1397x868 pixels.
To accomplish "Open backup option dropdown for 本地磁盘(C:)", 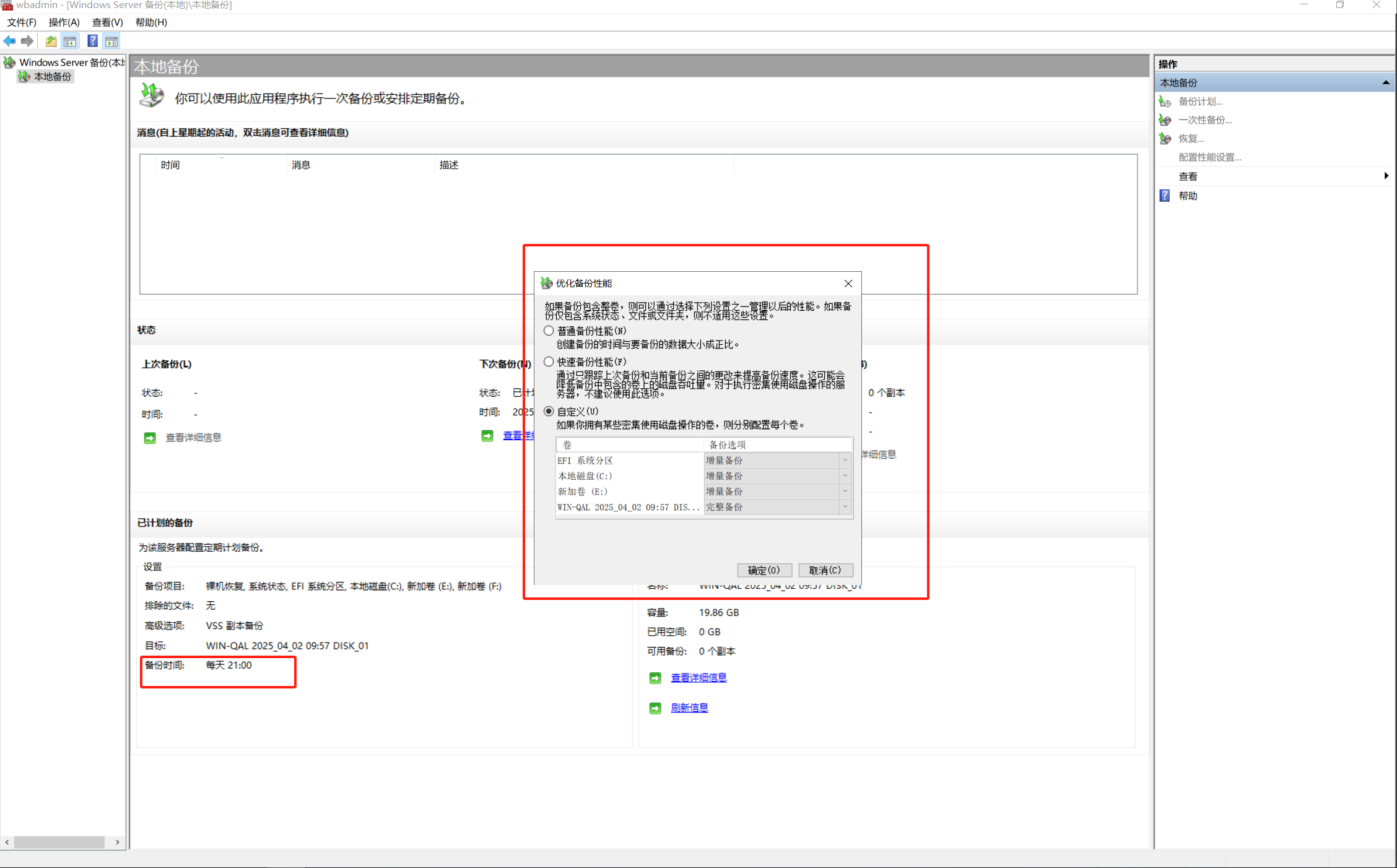I will pyautogui.click(x=845, y=475).
